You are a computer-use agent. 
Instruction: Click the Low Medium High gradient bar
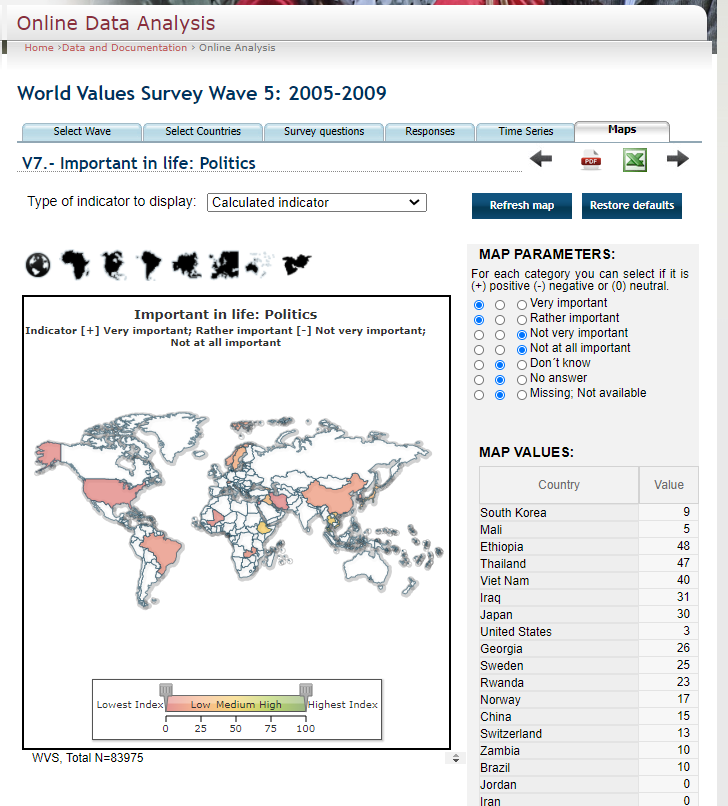pos(236,704)
